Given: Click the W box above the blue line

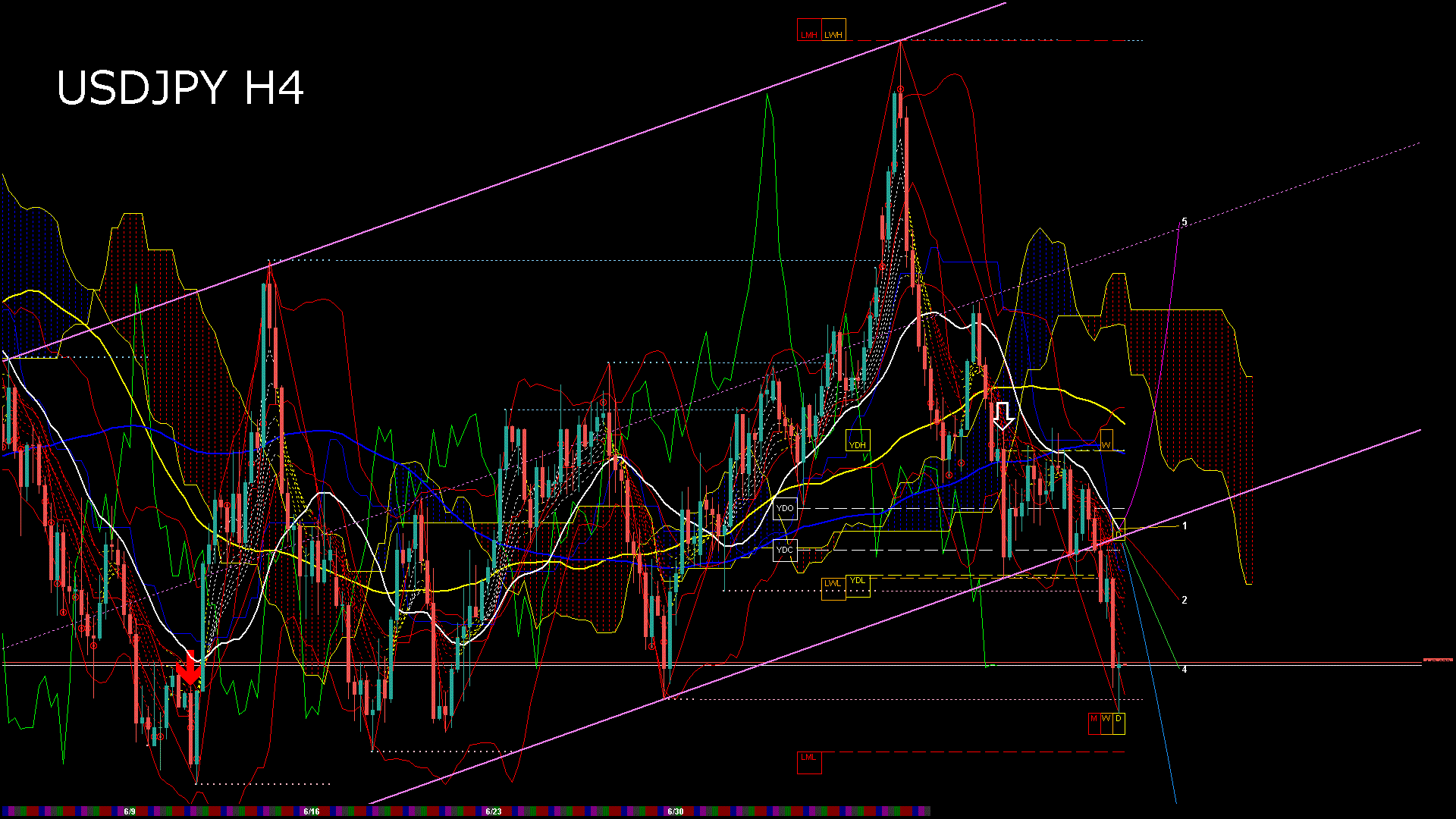Looking at the screenshot, I should tap(1106, 441).
